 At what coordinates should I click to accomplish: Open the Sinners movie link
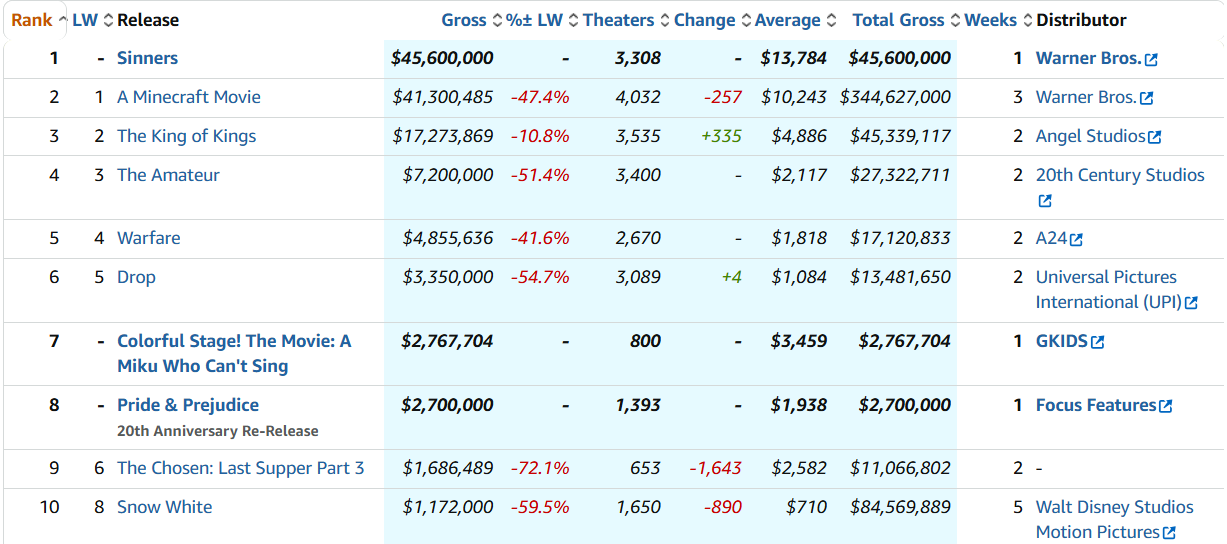(147, 58)
